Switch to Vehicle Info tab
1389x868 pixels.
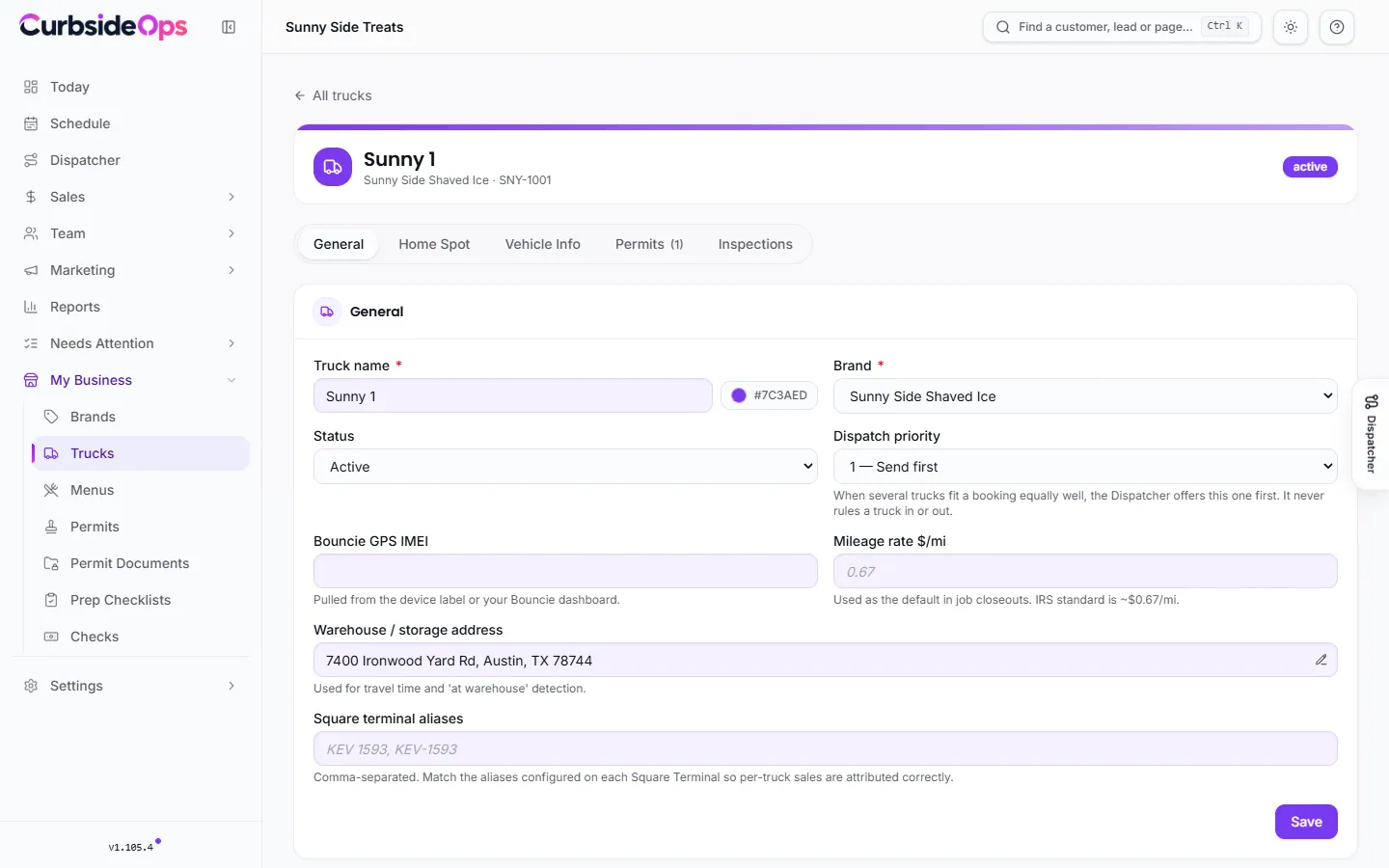[x=543, y=244]
